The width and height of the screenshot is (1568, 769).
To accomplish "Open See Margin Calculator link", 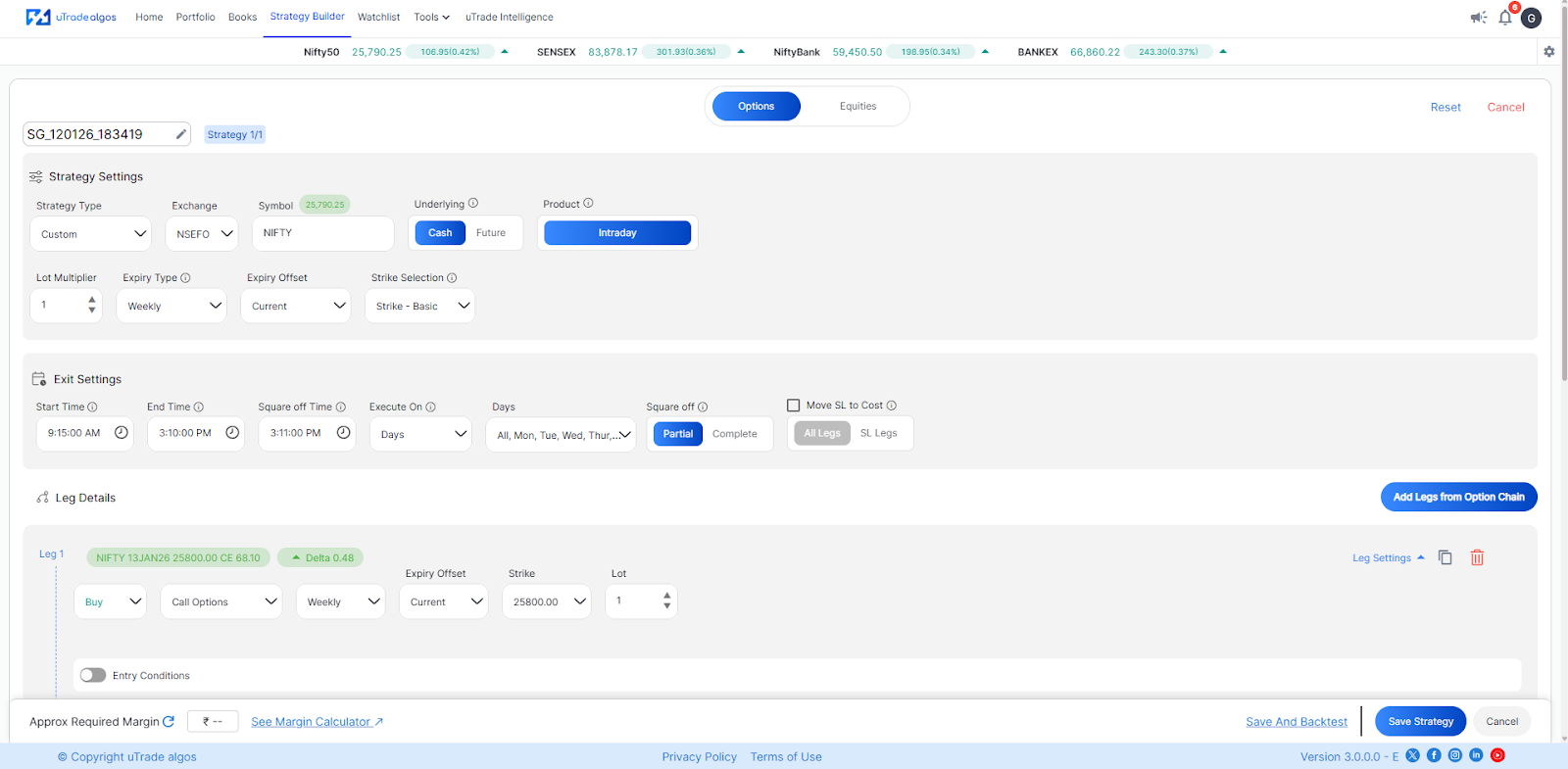I will coord(317,722).
